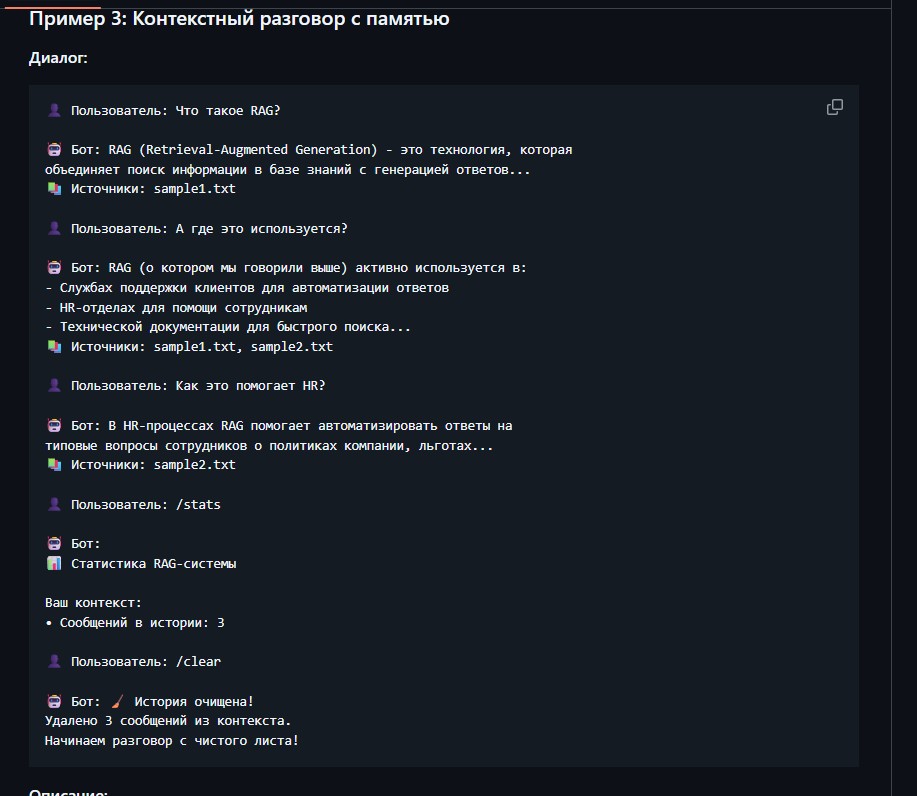Viewport: 917px width, 796px height.
Task: Click bot emoji before "RAG (Retrieval-Augmented Generation)"
Action: (x=54, y=150)
